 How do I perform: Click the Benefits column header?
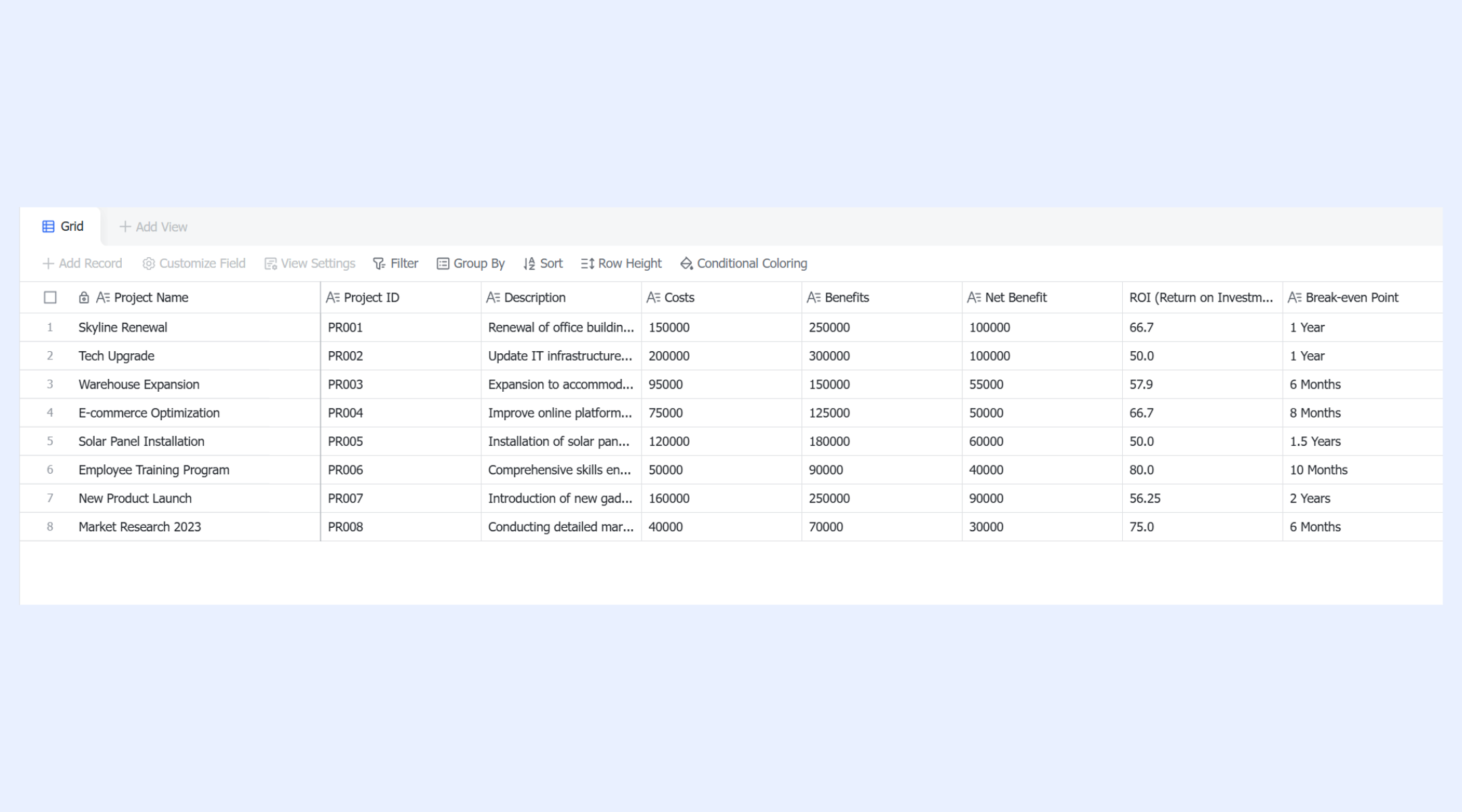(x=882, y=298)
